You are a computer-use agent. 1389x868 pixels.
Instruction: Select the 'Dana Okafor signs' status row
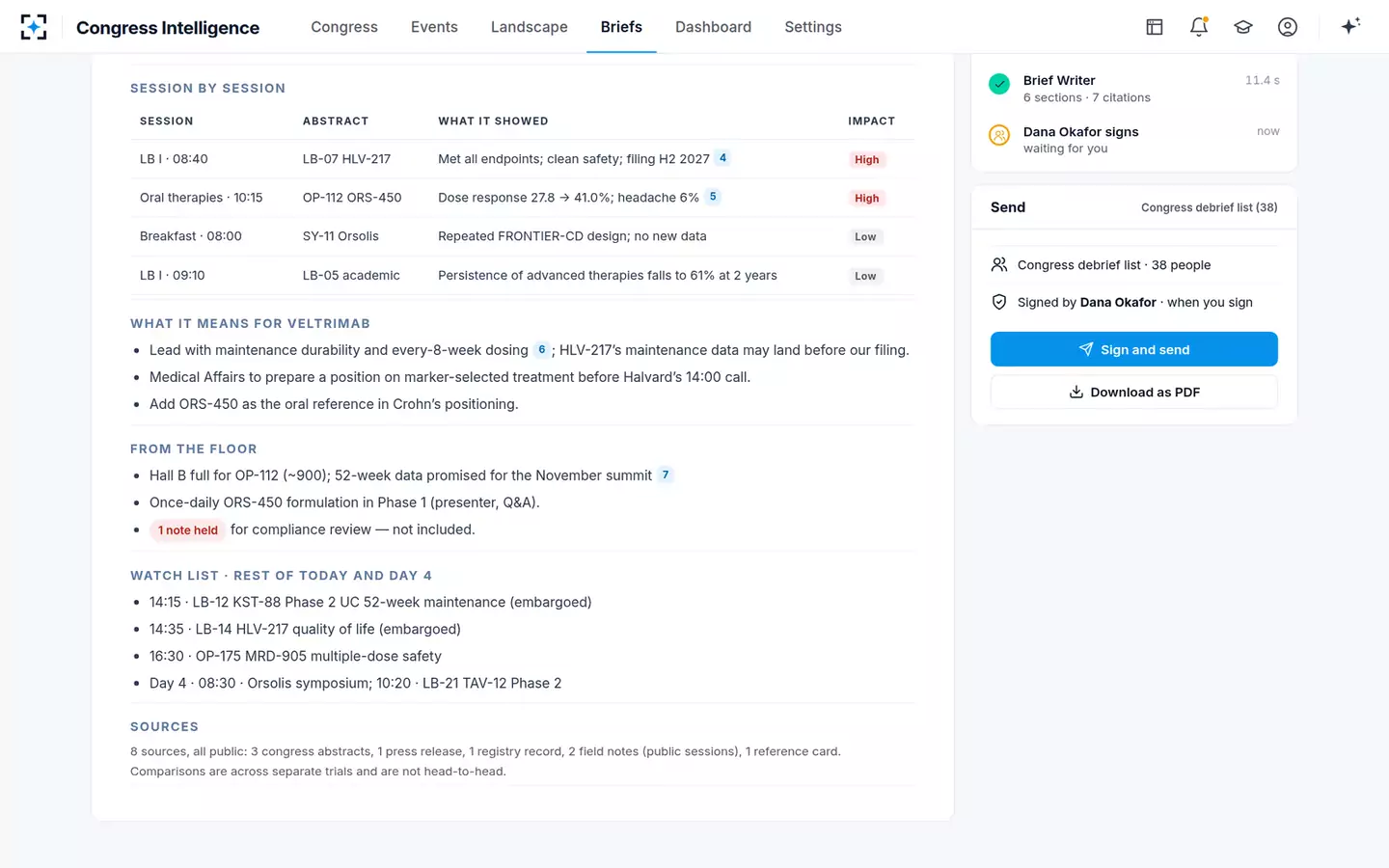(x=1134, y=139)
